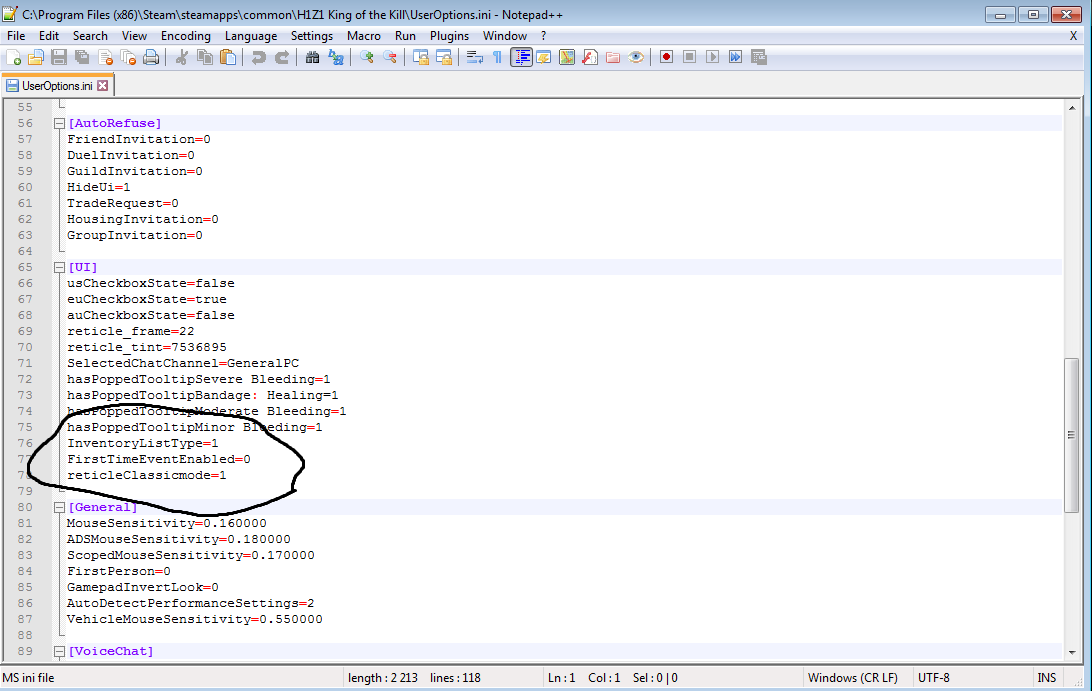Open the Function List icon
1092x691 pixels.
[590, 57]
